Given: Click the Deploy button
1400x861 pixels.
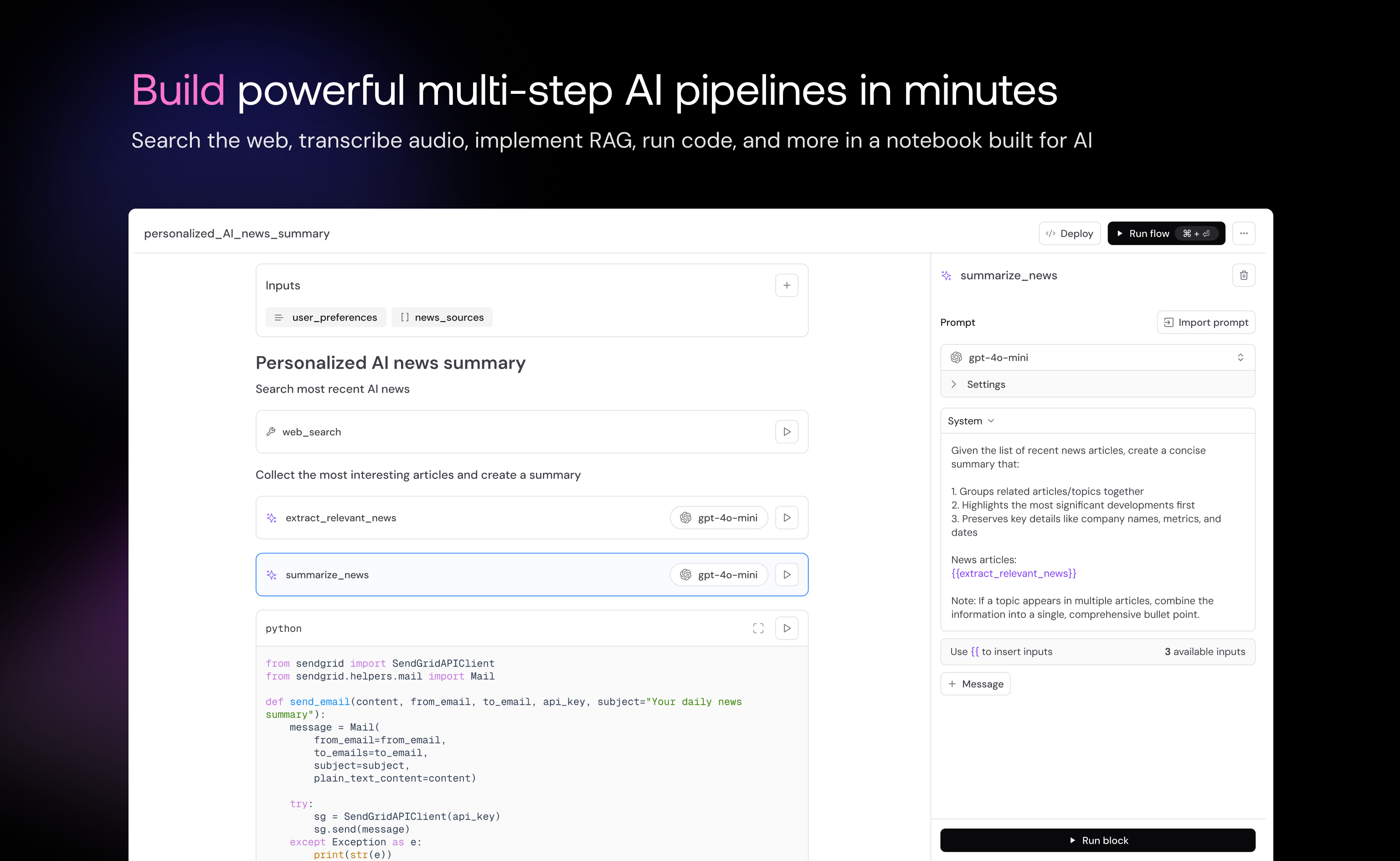Looking at the screenshot, I should (1069, 233).
